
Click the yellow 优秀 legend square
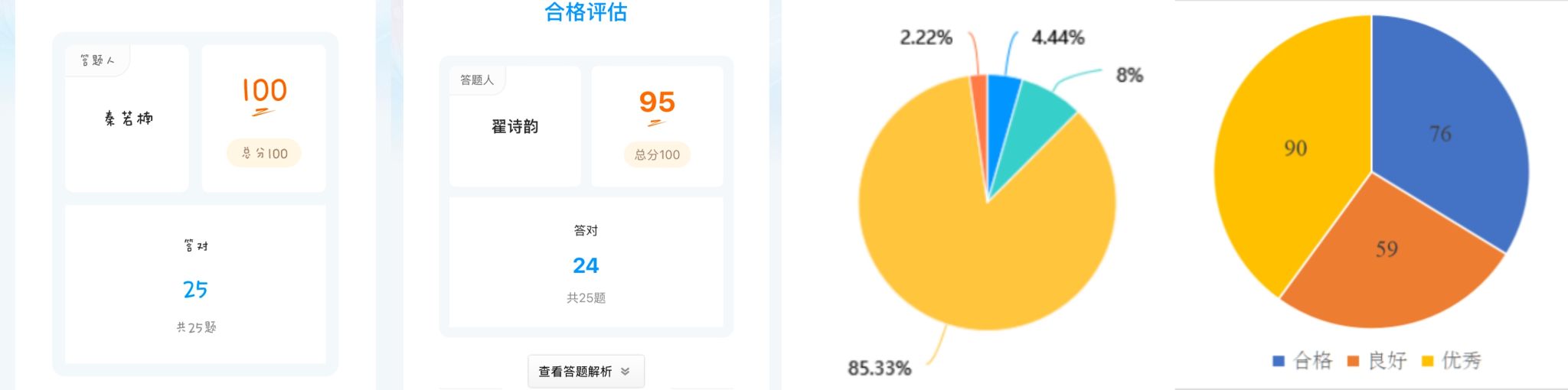(x=1427, y=361)
